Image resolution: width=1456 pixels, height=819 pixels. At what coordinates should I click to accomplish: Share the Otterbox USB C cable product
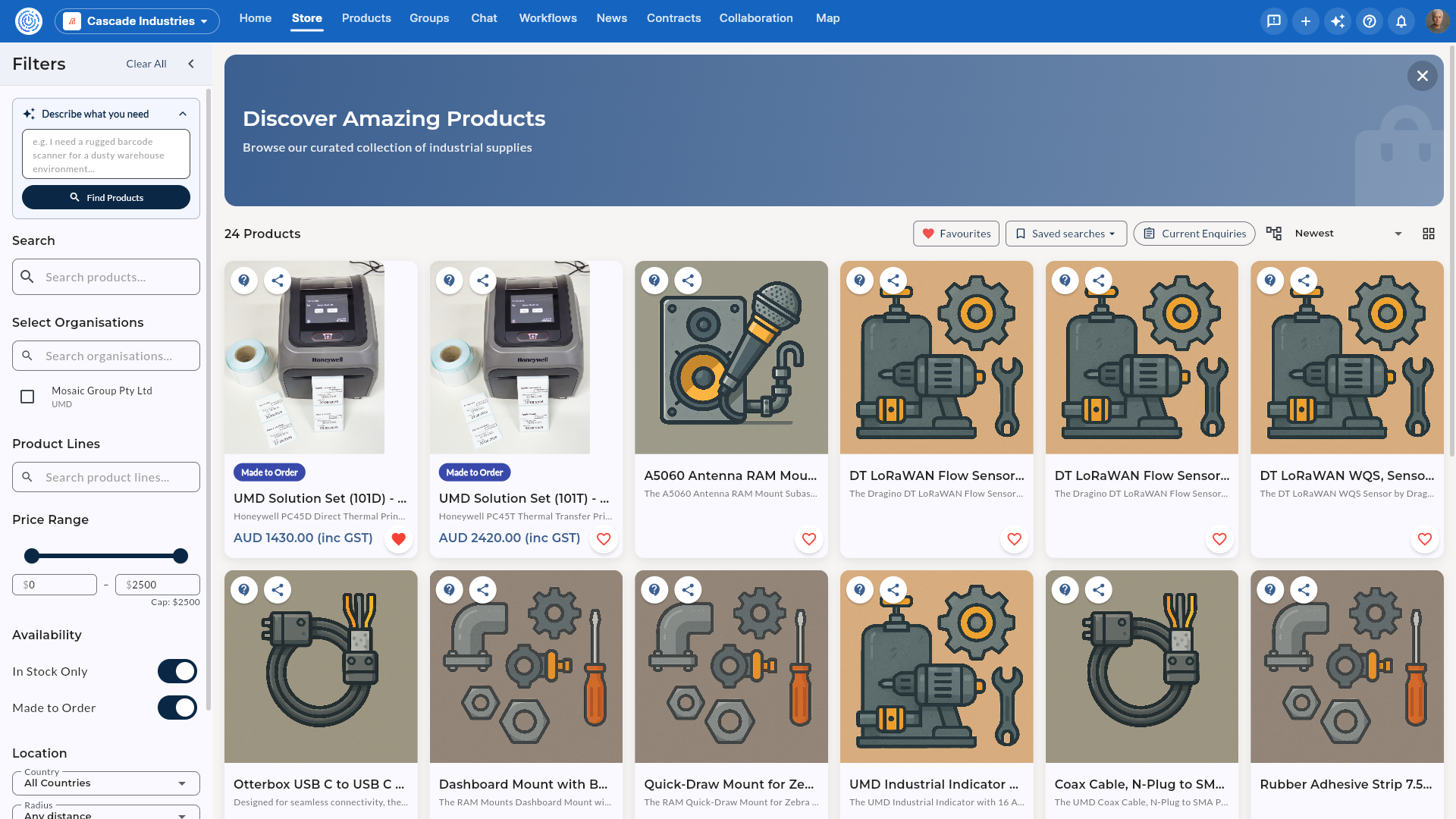point(278,590)
